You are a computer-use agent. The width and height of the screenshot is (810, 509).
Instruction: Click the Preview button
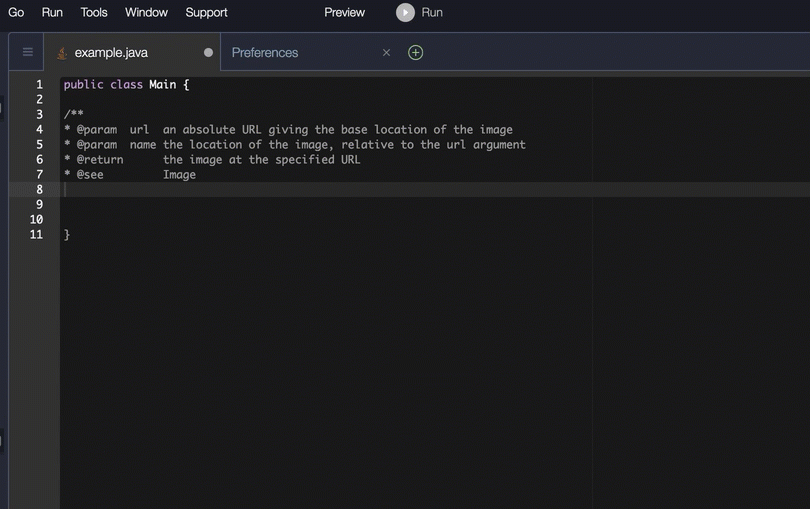point(345,13)
